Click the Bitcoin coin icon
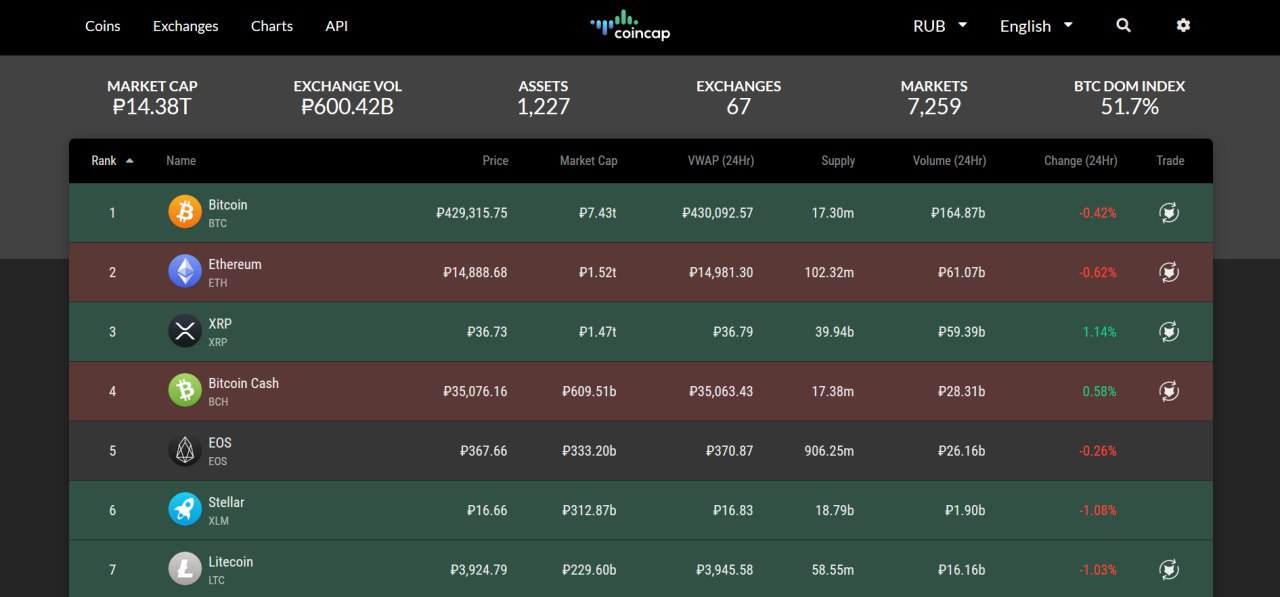Image resolution: width=1280 pixels, height=597 pixels. click(185, 212)
